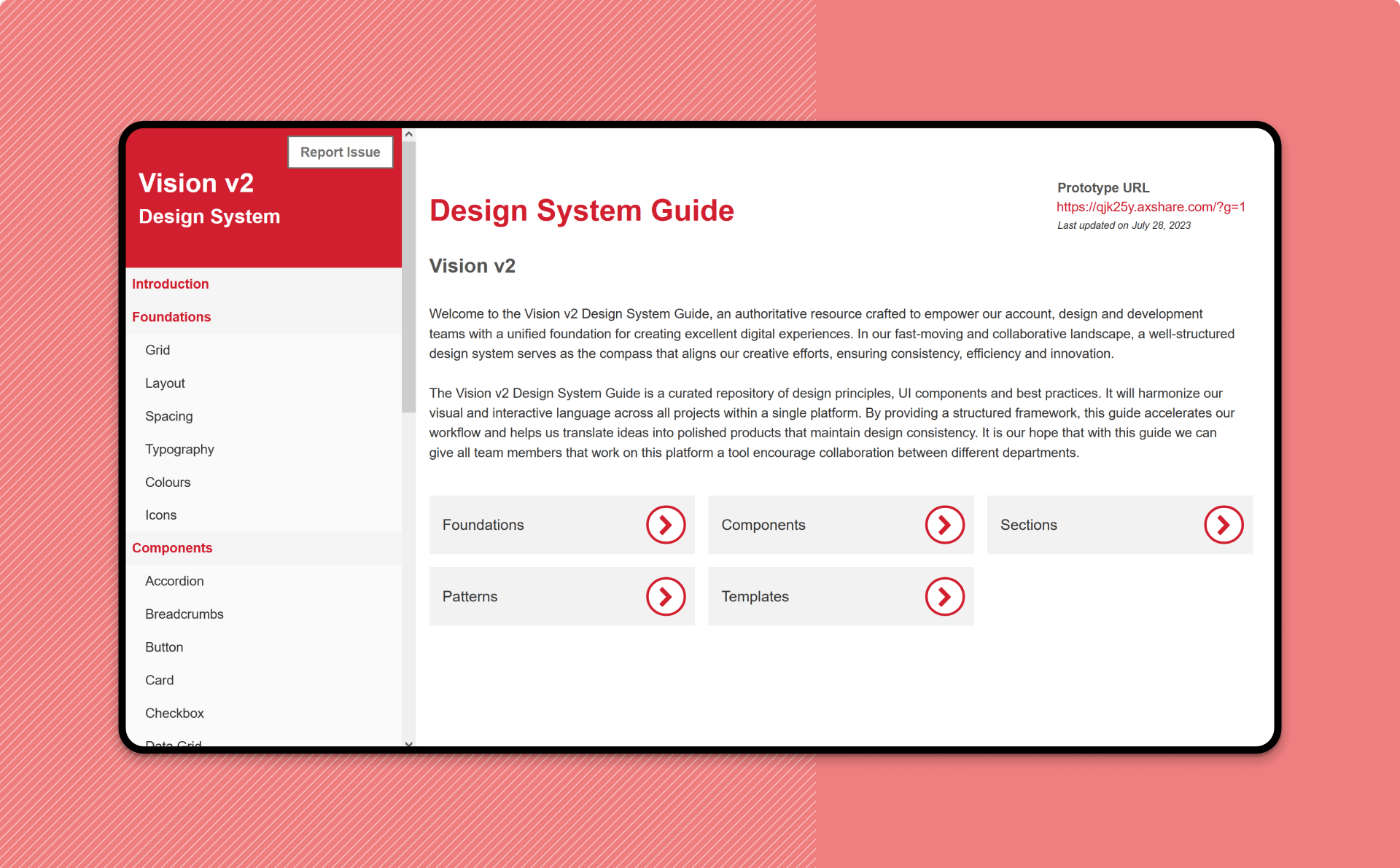Click the Templates card arrow icon
This screenshot has width=1400, height=868.
tap(944, 596)
